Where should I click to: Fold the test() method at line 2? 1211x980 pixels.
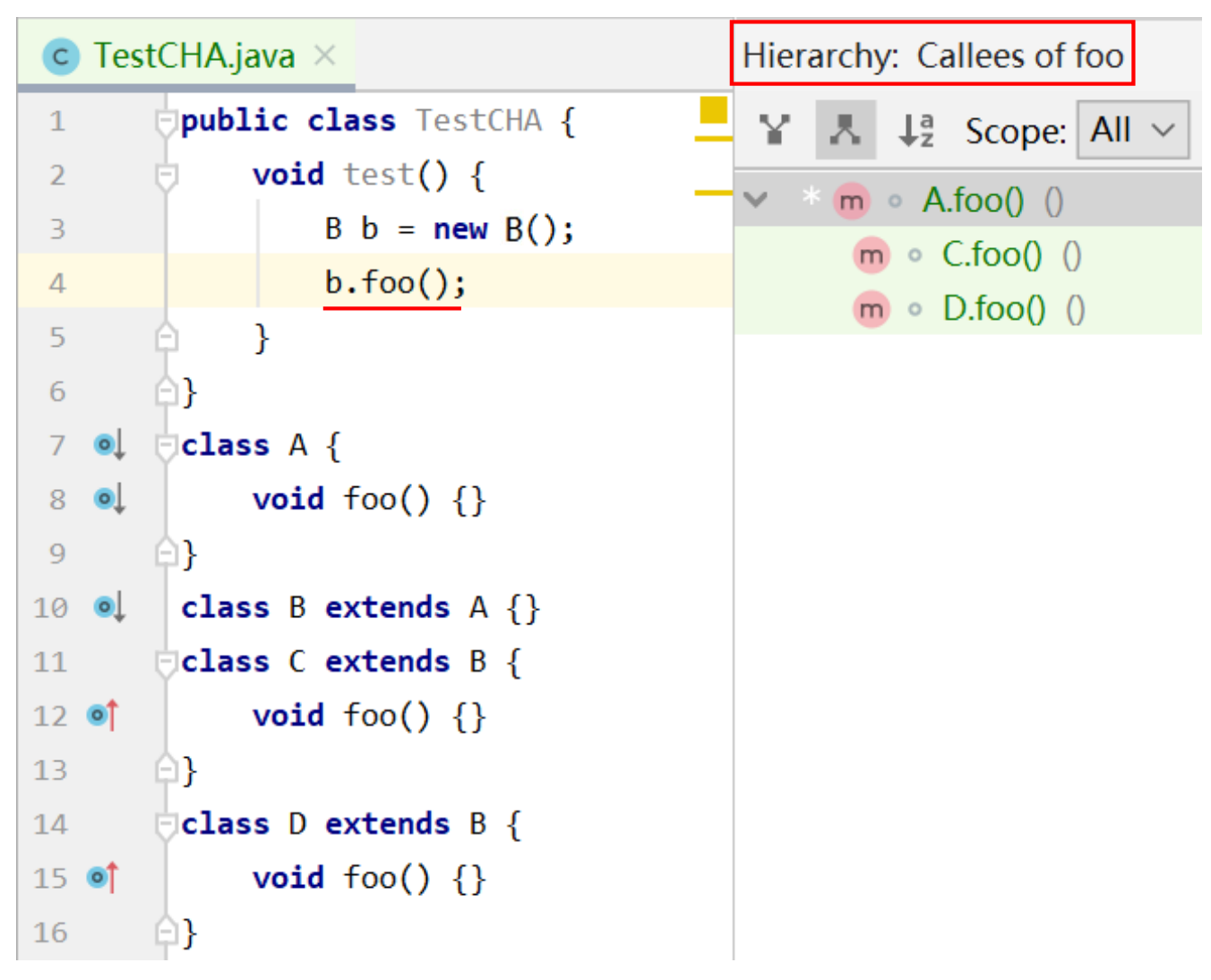tap(166, 176)
